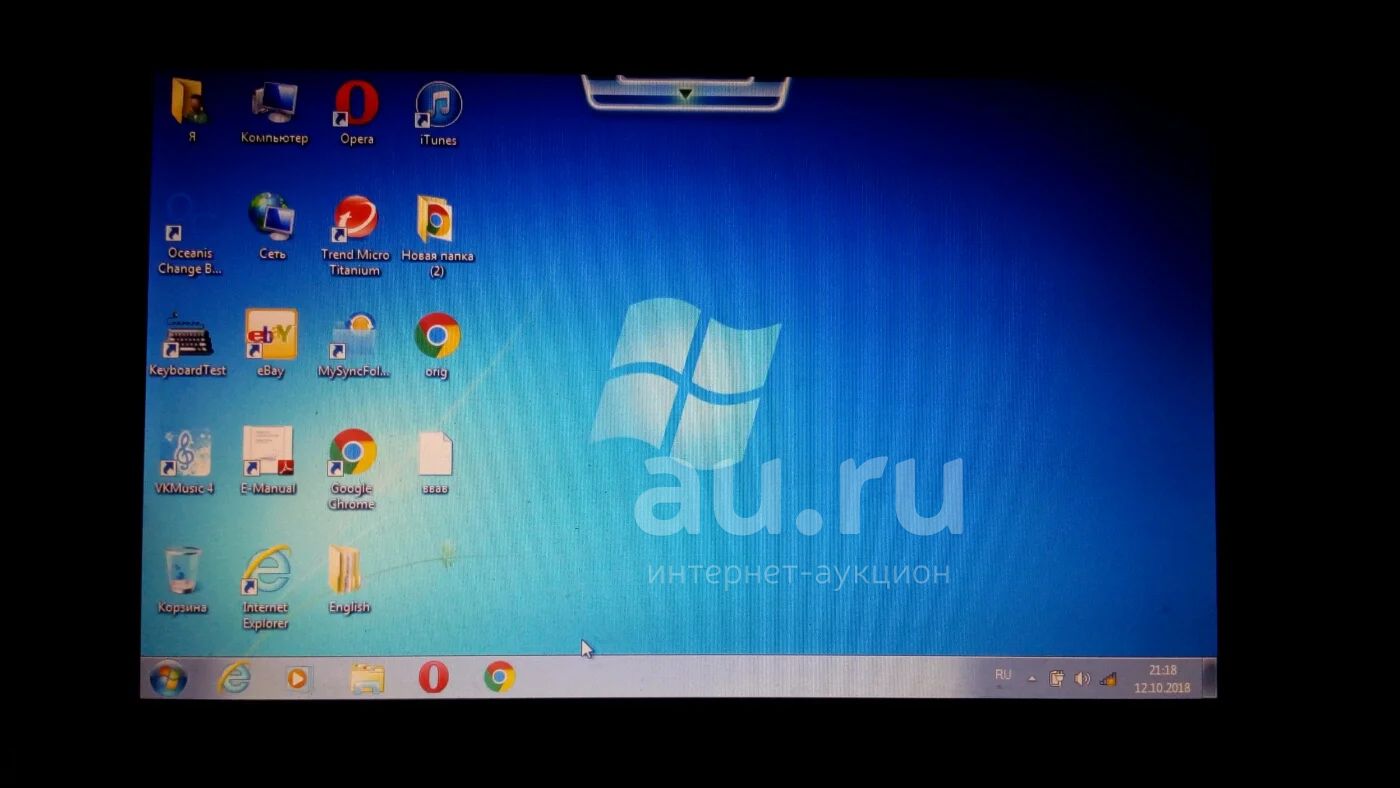Open the MySyncFolder shortcut
Image resolution: width=1400 pixels, height=788 pixels.
[x=354, y=337]
